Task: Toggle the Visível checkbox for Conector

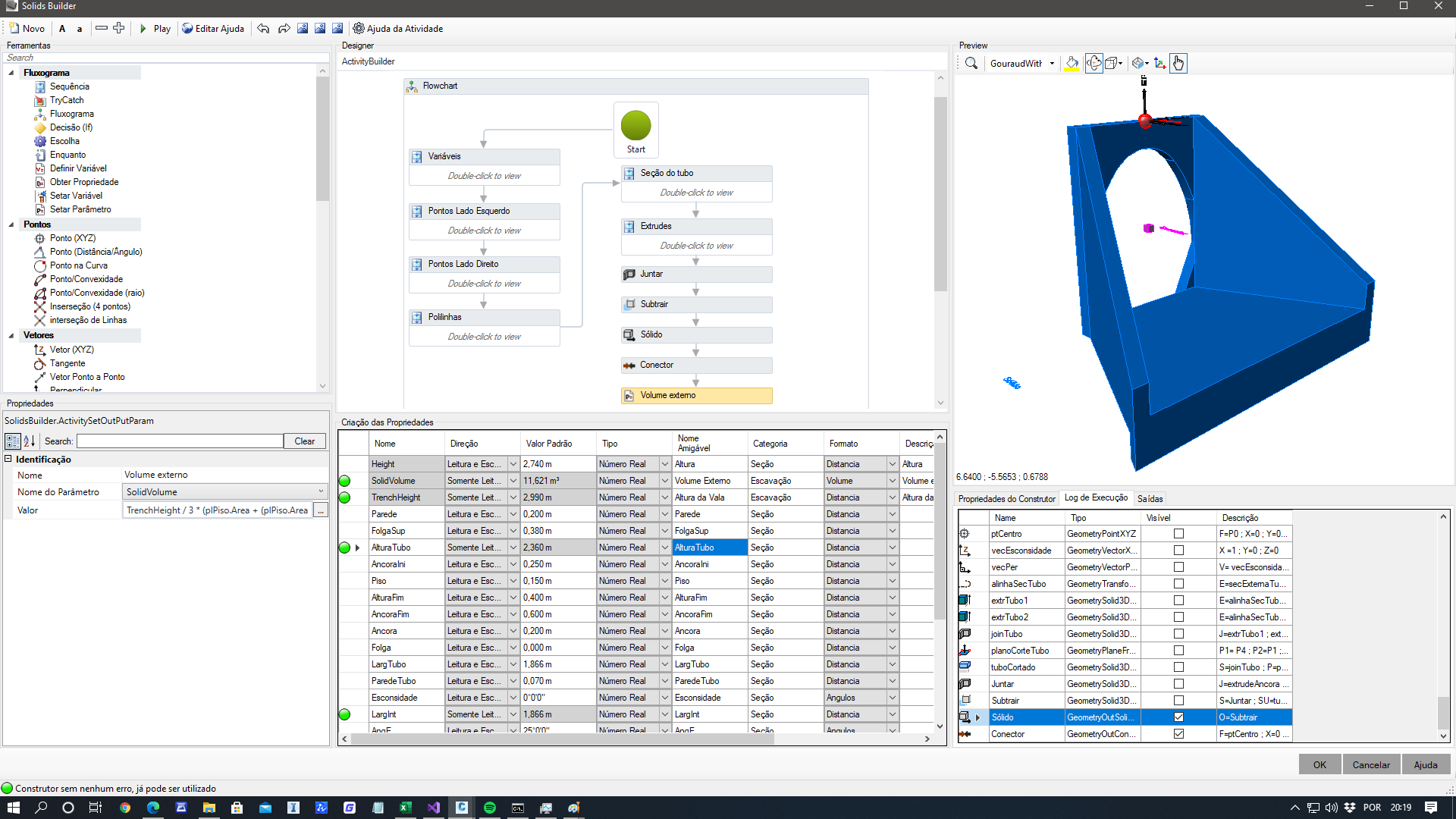Action: click(x=1178, y=734)
